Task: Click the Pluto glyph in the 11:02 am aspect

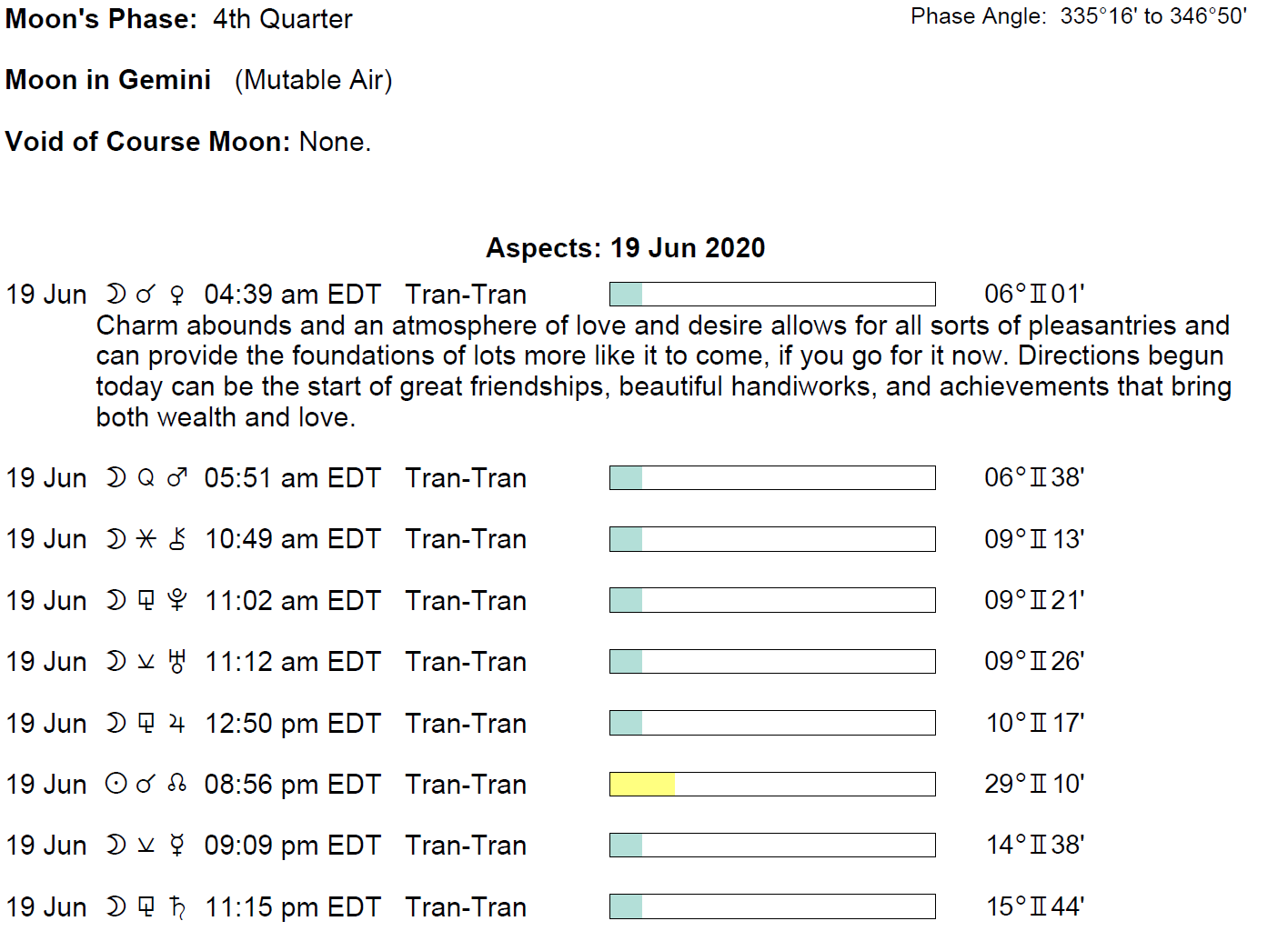Action: pyautogui.click(x=177, y=600)
